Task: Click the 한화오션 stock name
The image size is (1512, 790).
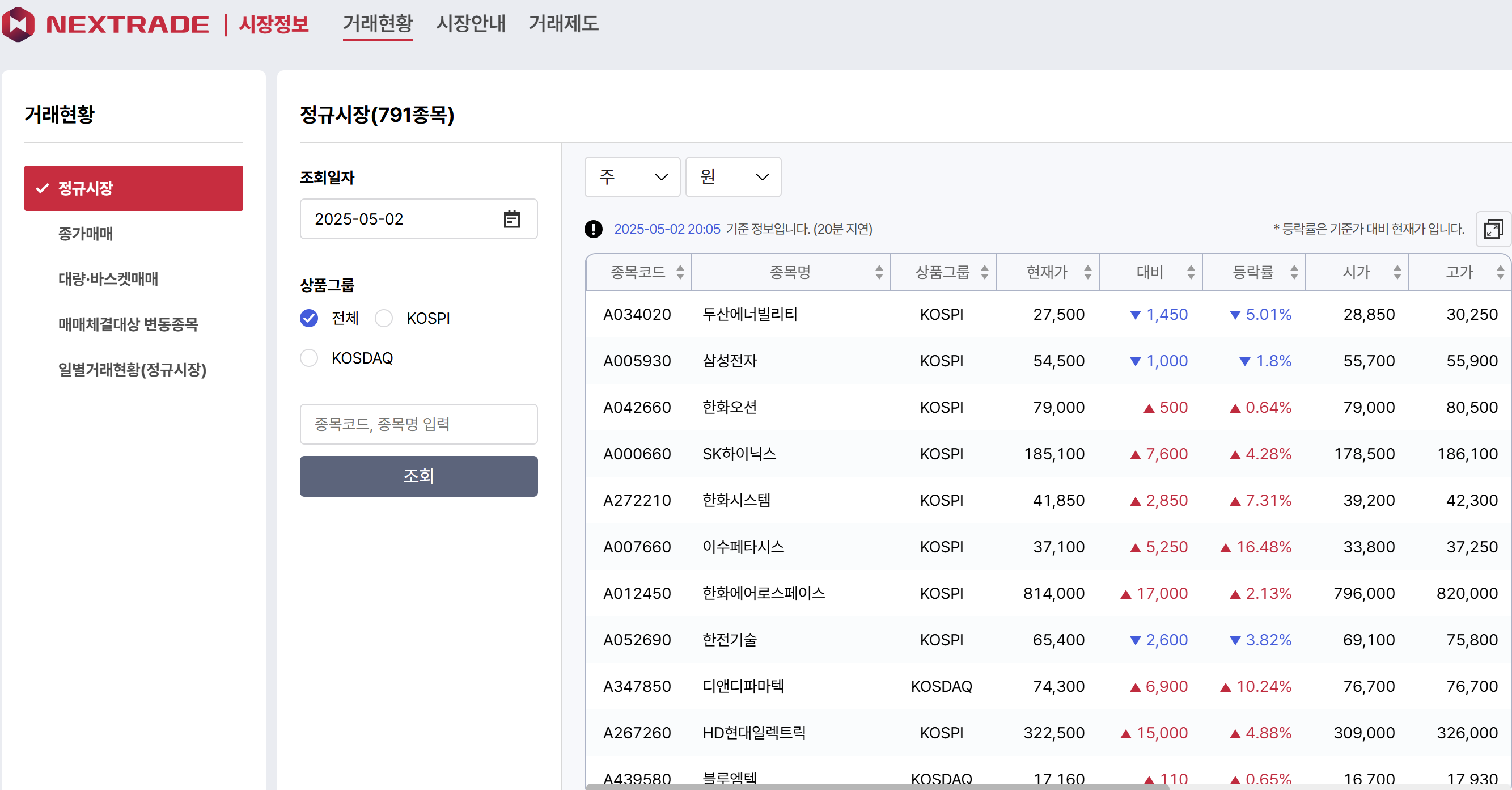Action: [730, 407]
